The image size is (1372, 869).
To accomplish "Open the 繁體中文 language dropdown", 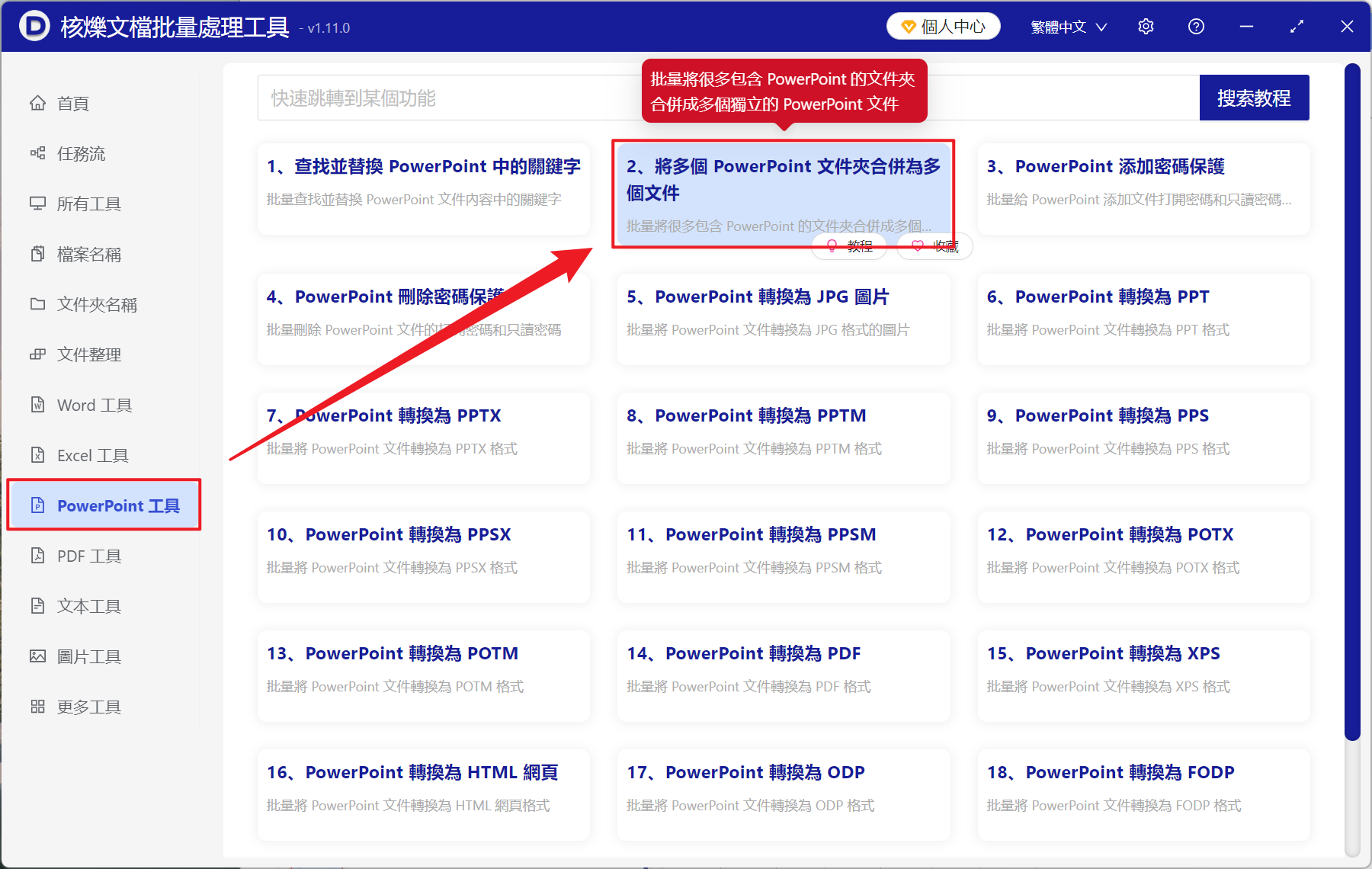I will [1066, 26].
